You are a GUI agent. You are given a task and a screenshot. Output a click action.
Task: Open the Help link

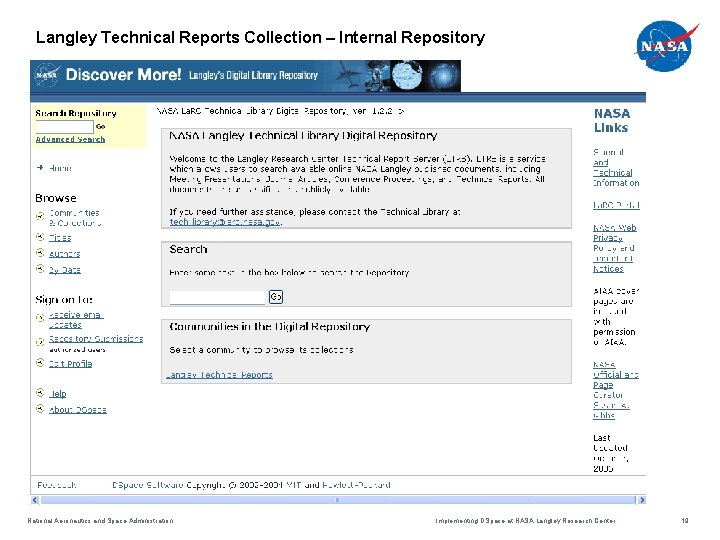58,394
